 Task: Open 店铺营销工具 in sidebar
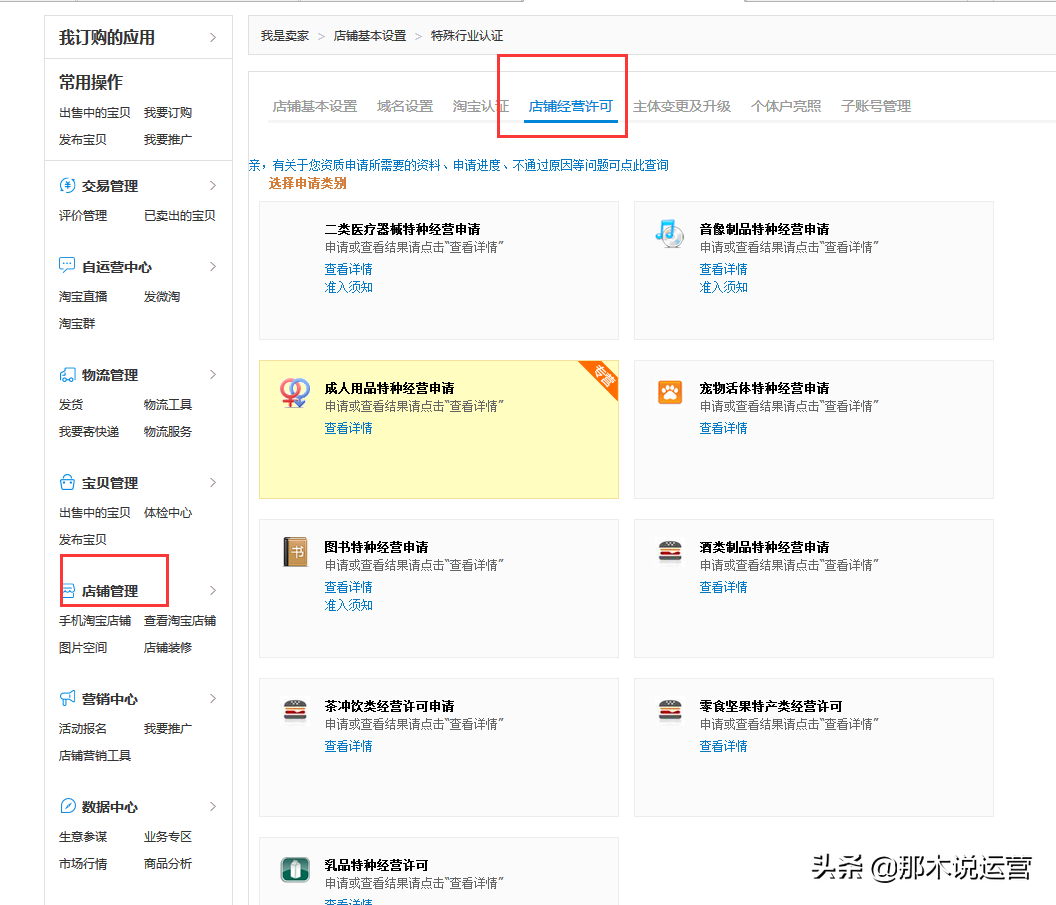95,756
